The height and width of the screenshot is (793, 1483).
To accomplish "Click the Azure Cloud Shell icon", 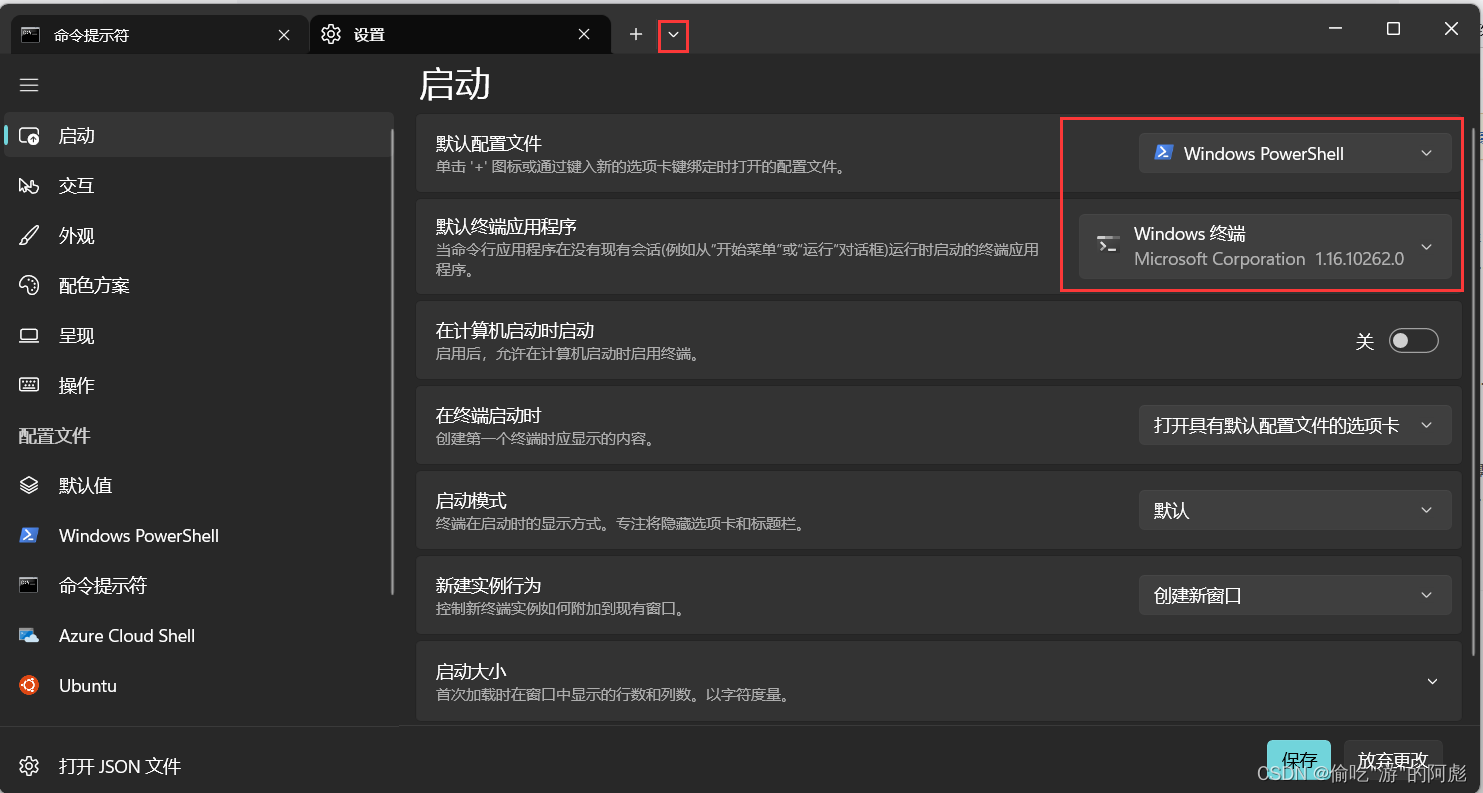I will click(x=29, y=636).
